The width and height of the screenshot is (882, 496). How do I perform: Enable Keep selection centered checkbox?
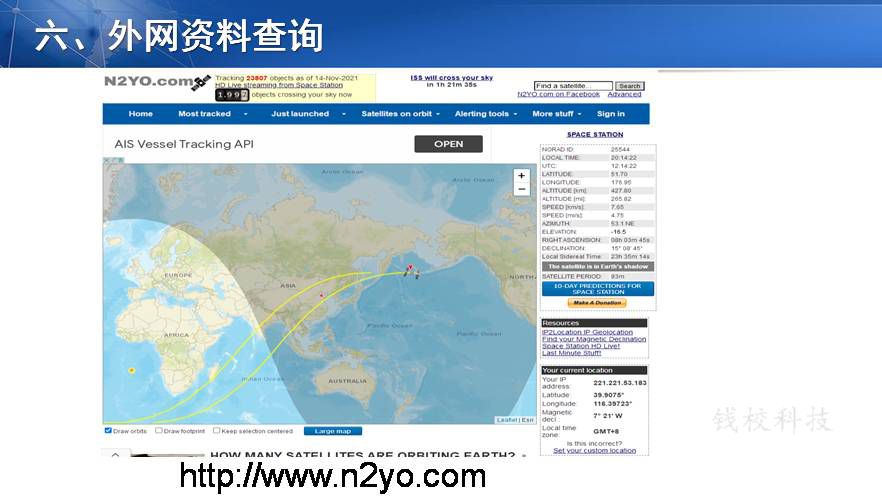point(217,431)
